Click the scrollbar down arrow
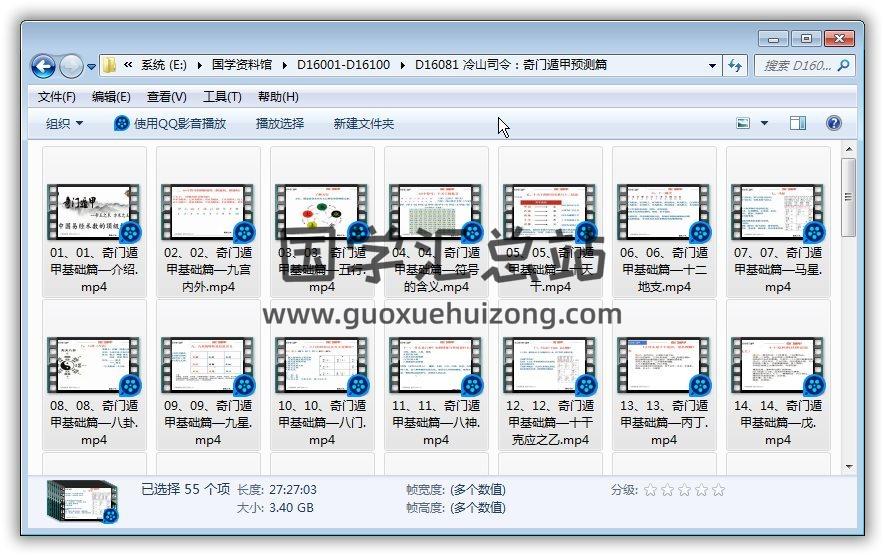This screenshot has width=885, height=556. 848,467
